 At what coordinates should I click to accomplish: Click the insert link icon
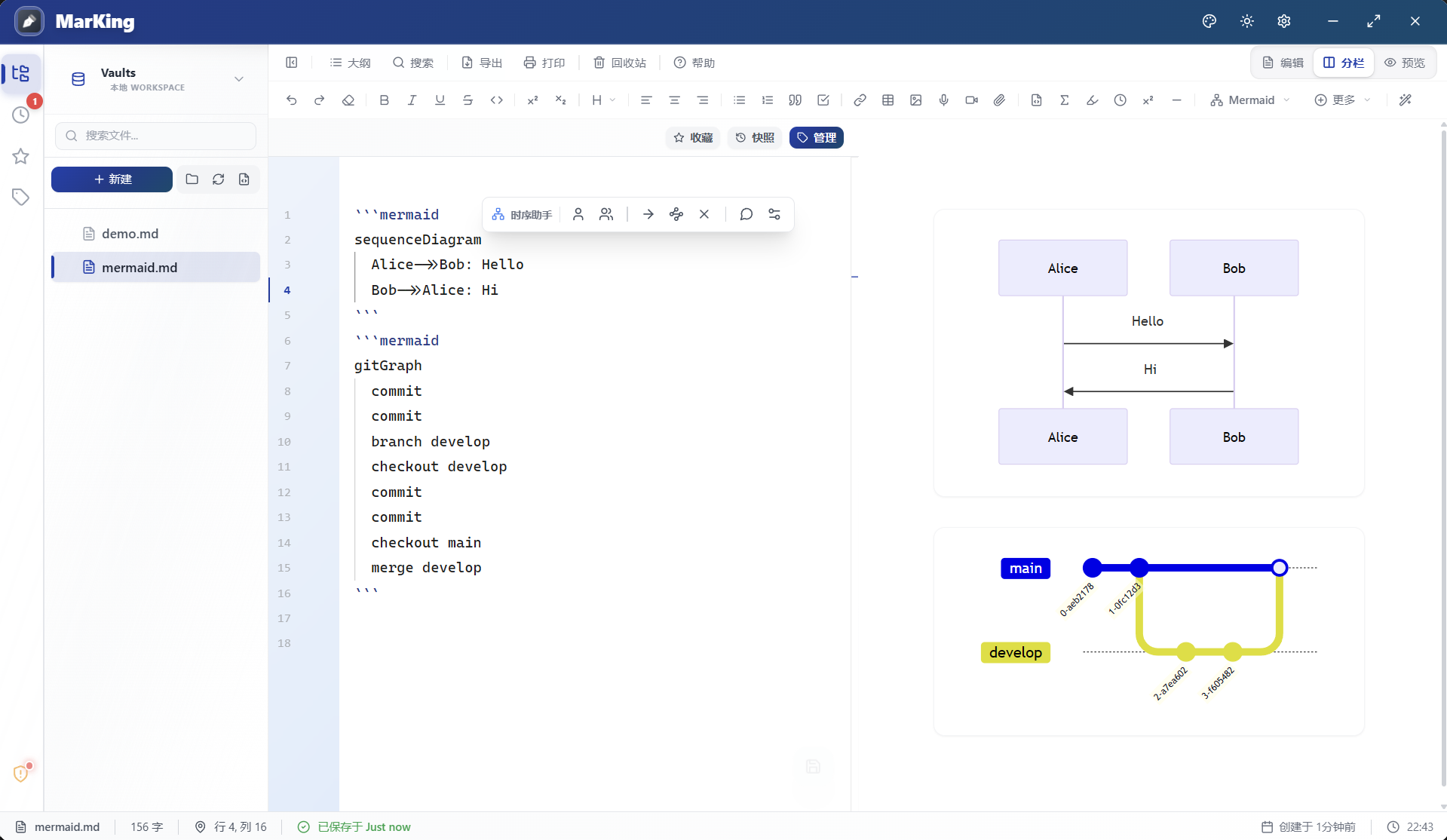click(860, 100)
